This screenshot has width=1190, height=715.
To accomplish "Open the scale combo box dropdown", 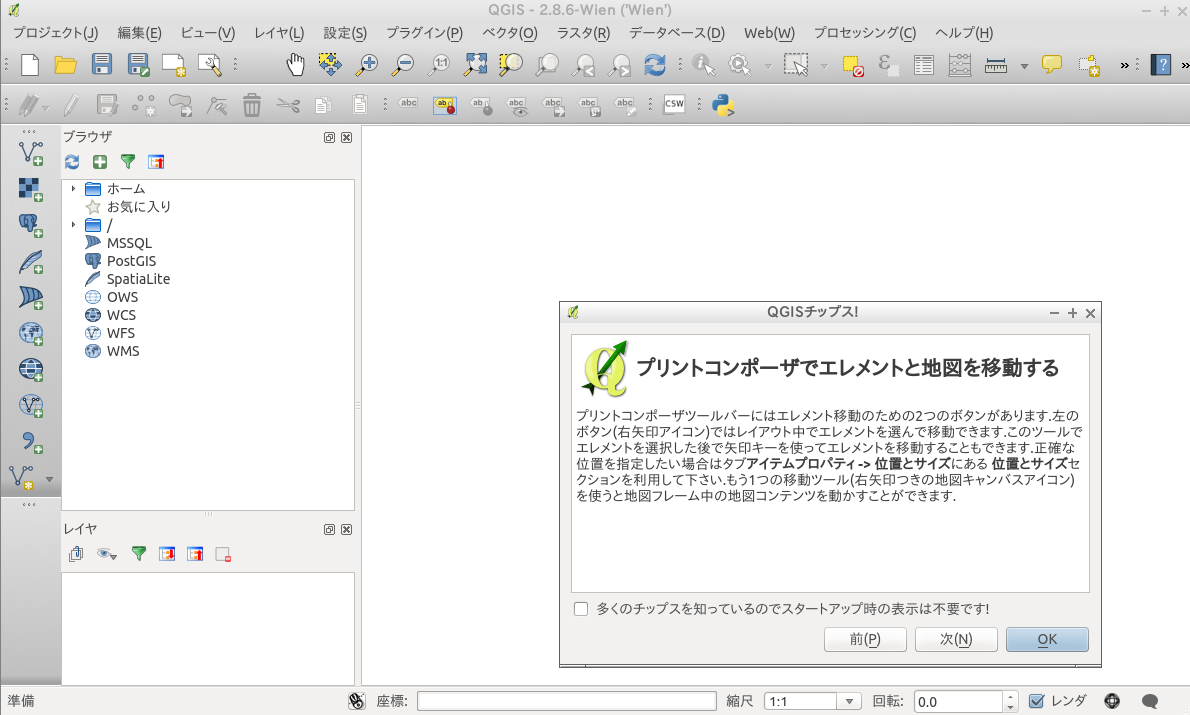I will (x=849, y=701).
